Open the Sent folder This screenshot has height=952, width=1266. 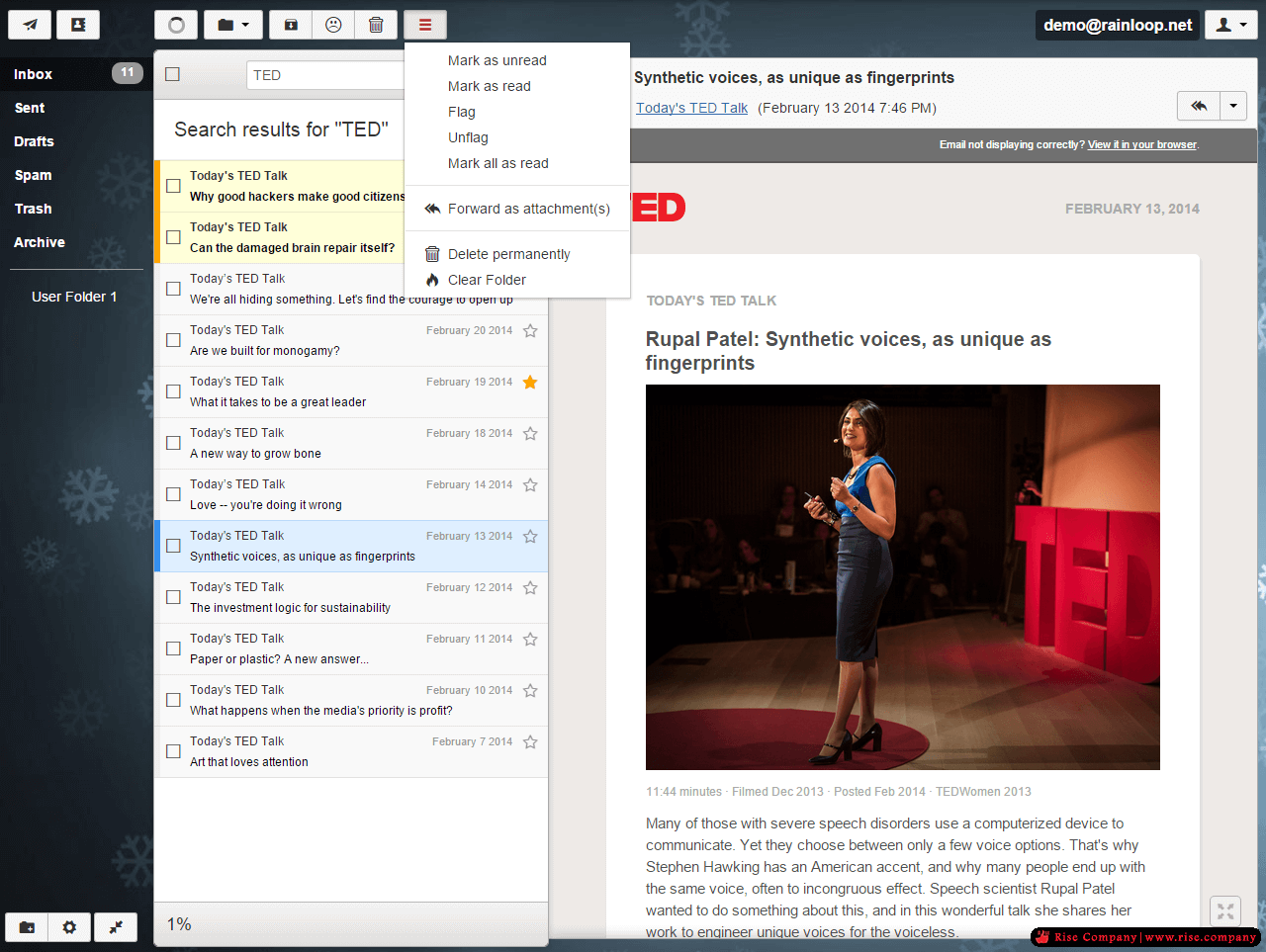(x=76, y=108)
